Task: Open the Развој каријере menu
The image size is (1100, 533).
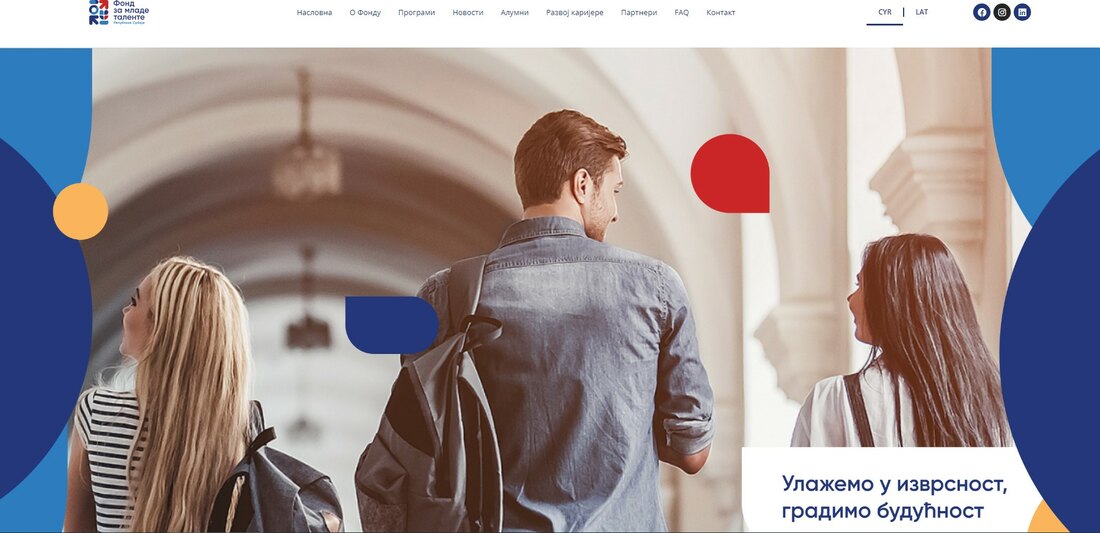Action: [x=575, y=13]
